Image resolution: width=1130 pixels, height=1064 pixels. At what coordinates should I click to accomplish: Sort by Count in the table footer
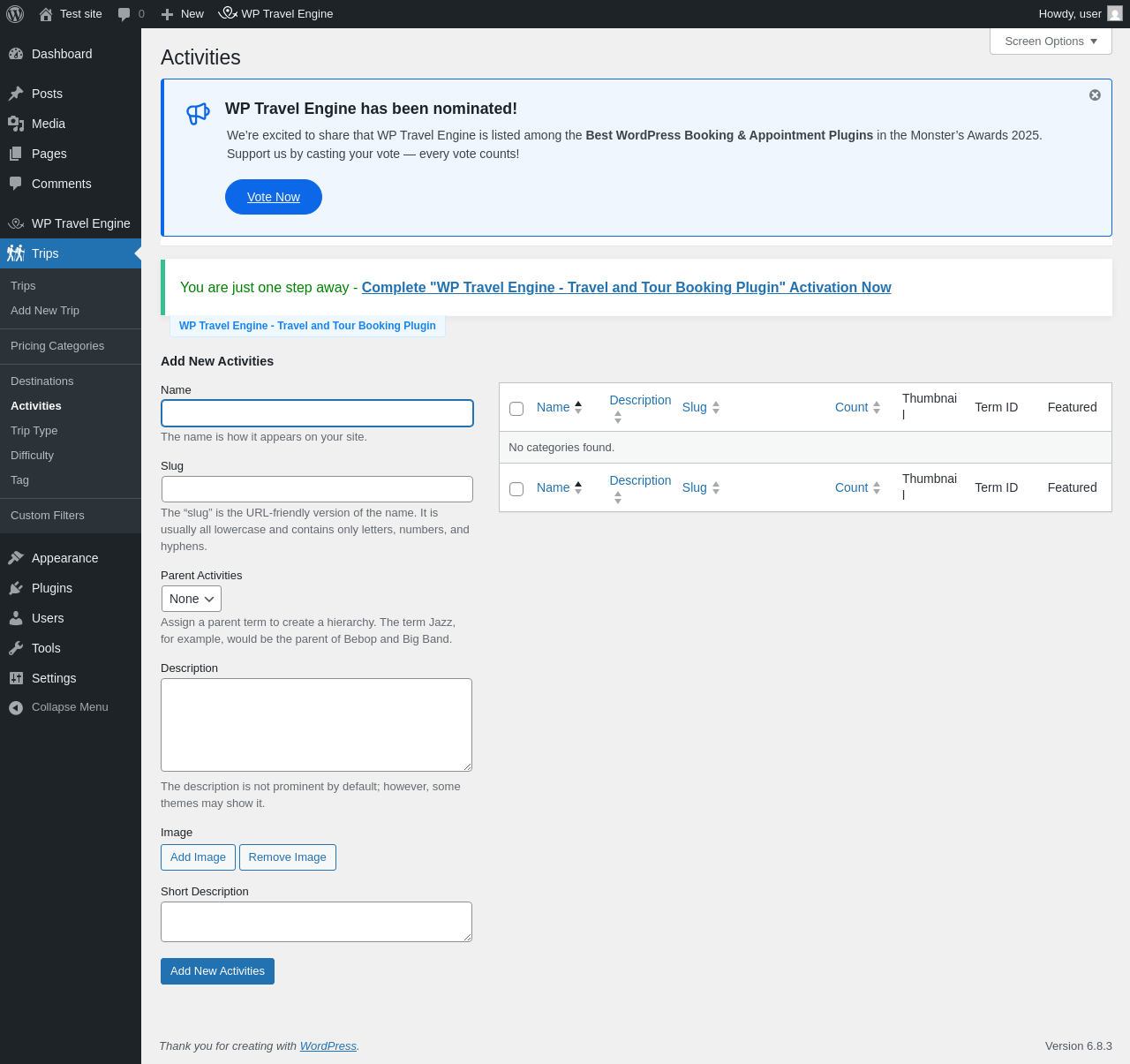click(x=858, y=487)
